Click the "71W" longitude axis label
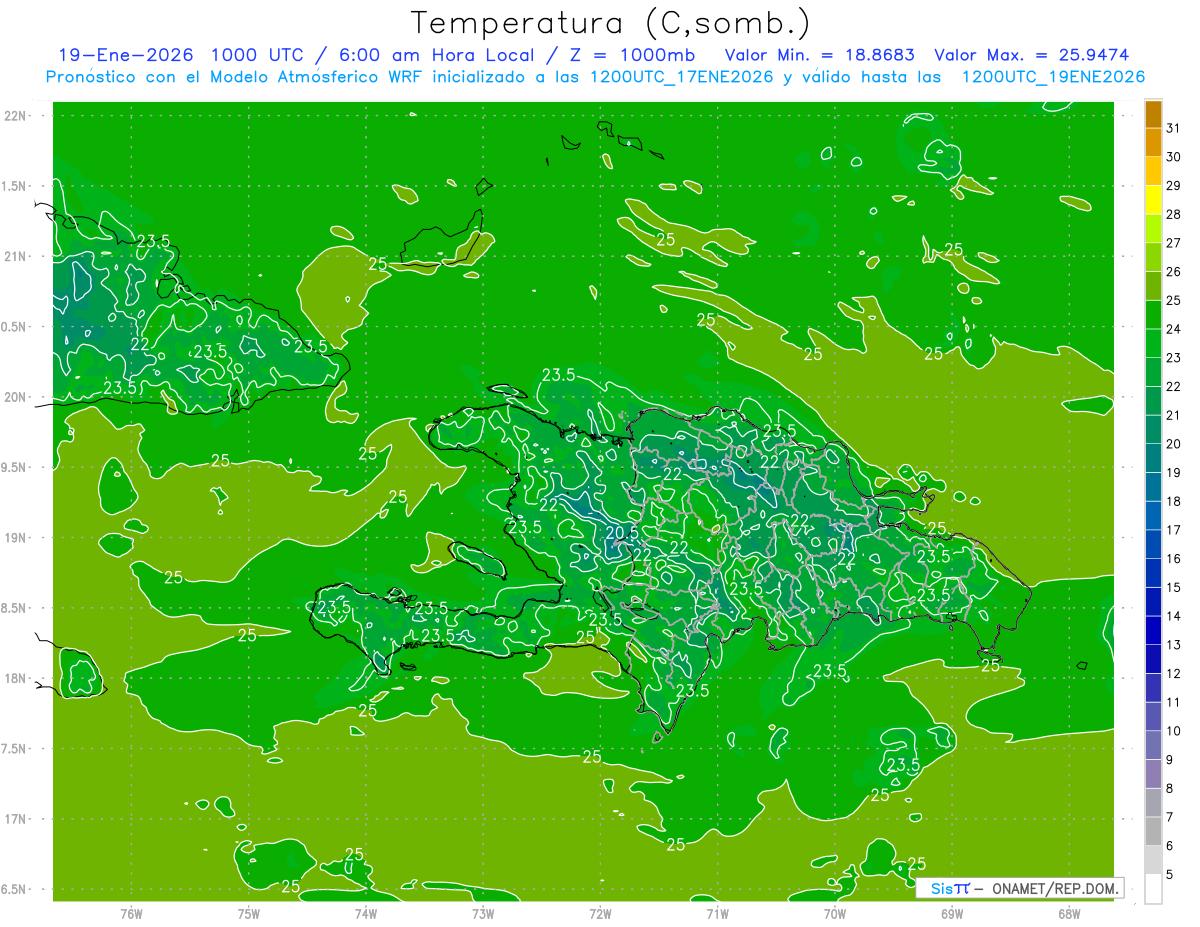This screenshot has width=1200, height=927. point(717,914)
